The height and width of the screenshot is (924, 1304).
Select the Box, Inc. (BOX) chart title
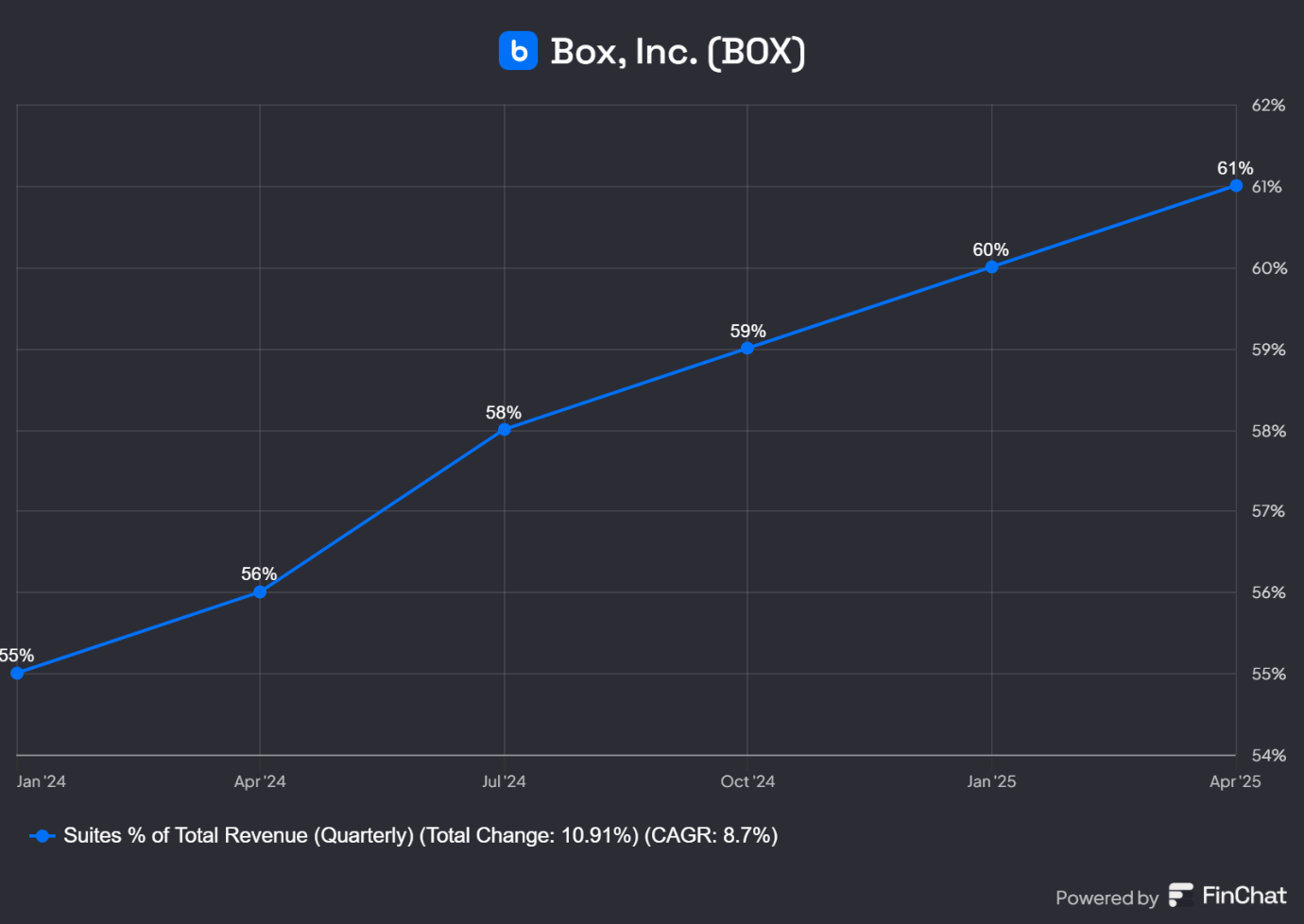click(x=677, y=52)
